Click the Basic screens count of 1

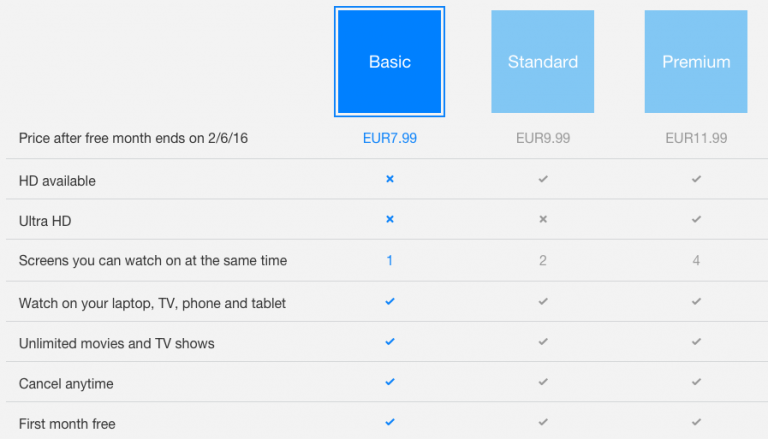(390, 260)
